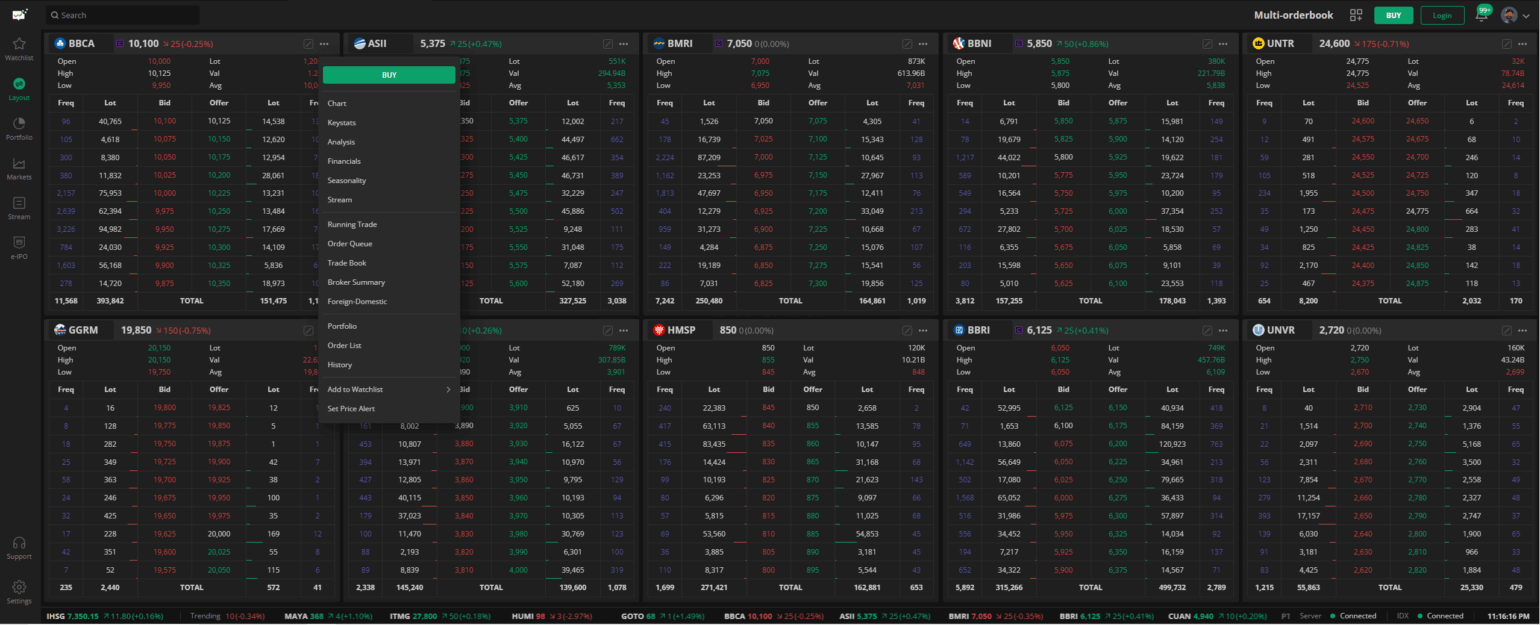Open three-dots menu on BBNI panel
This screenshot has width=1540, height=625.
pyautogui.click(x=1223, y=44)
